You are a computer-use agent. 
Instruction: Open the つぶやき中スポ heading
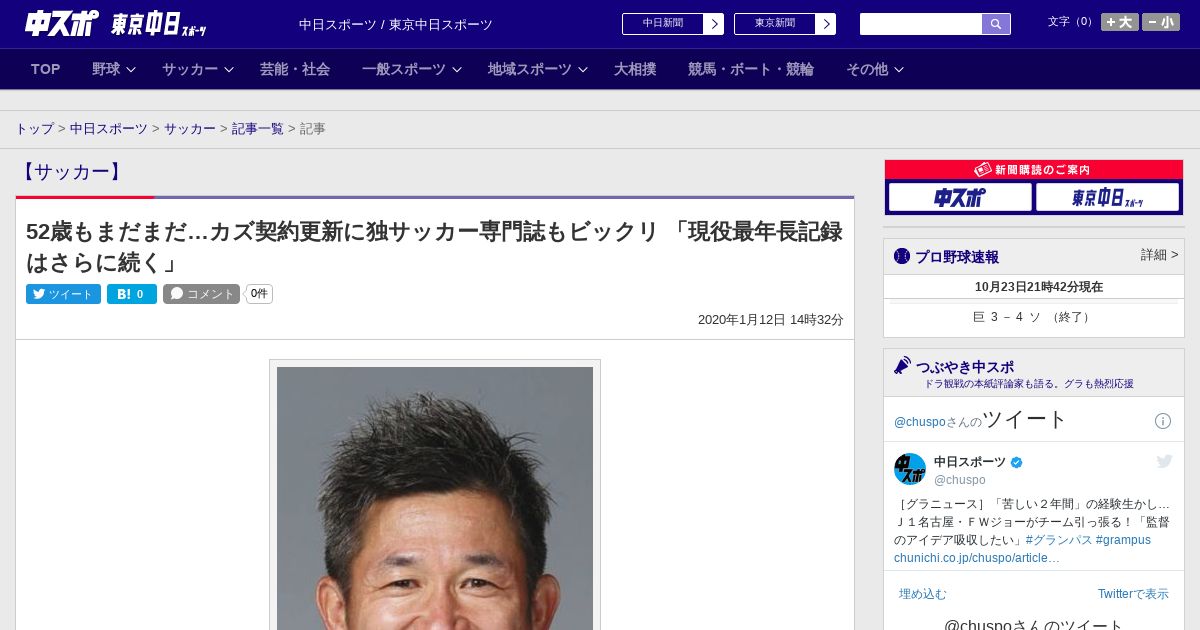pos(965,367)
